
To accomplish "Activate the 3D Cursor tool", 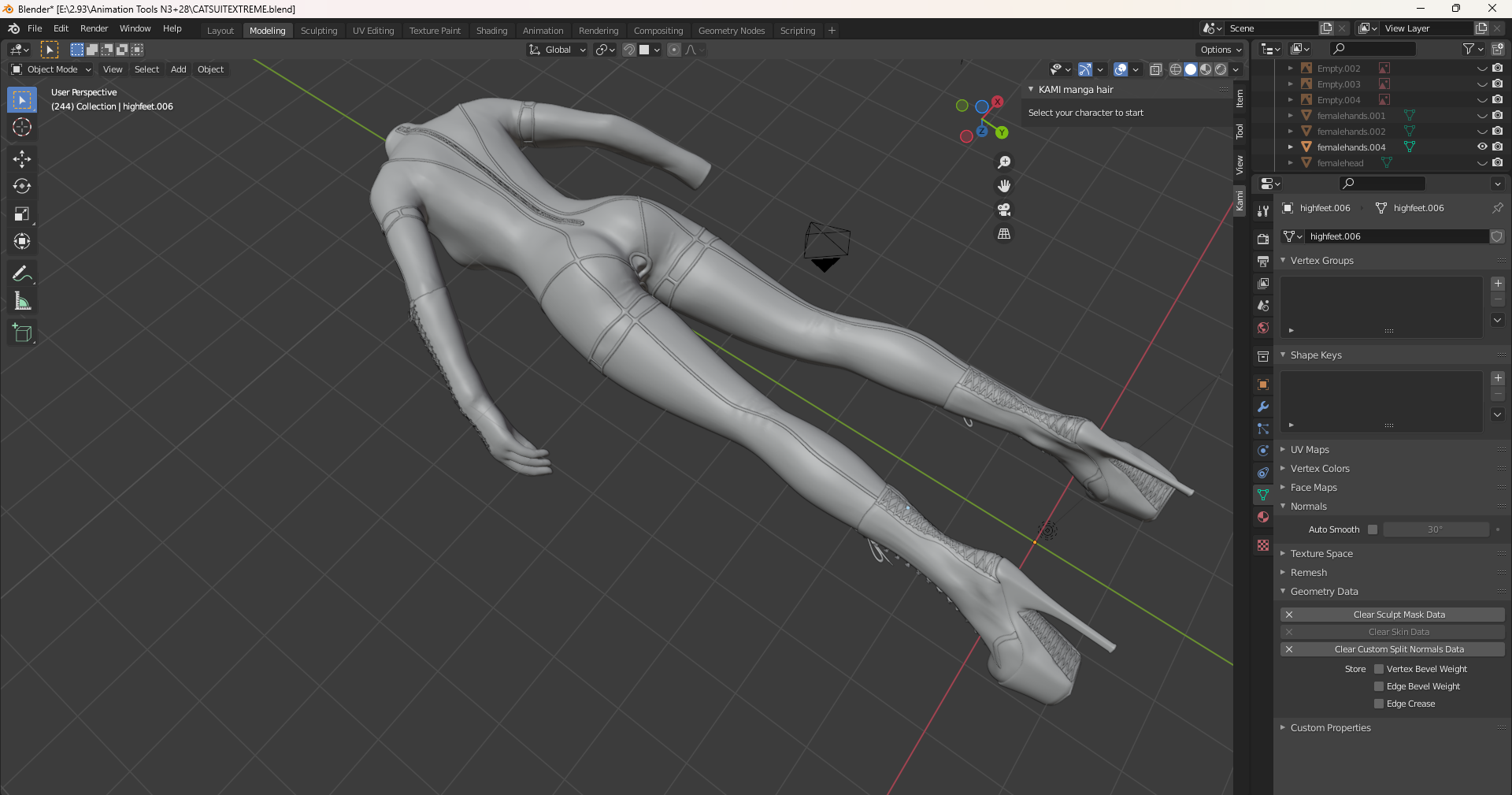I will [x=22, y=128].
